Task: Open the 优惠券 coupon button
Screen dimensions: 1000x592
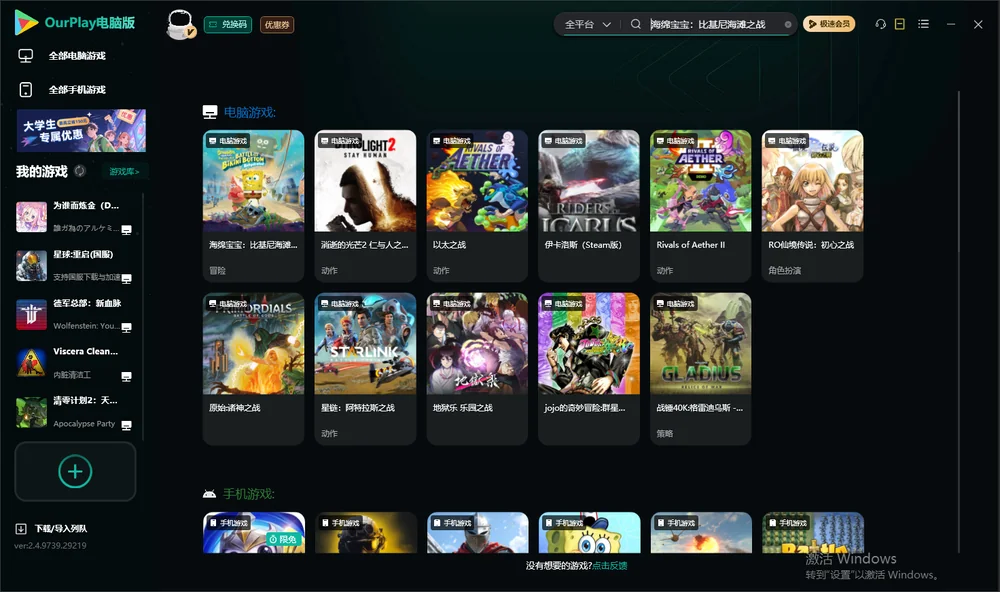Action: click(277, 24)
